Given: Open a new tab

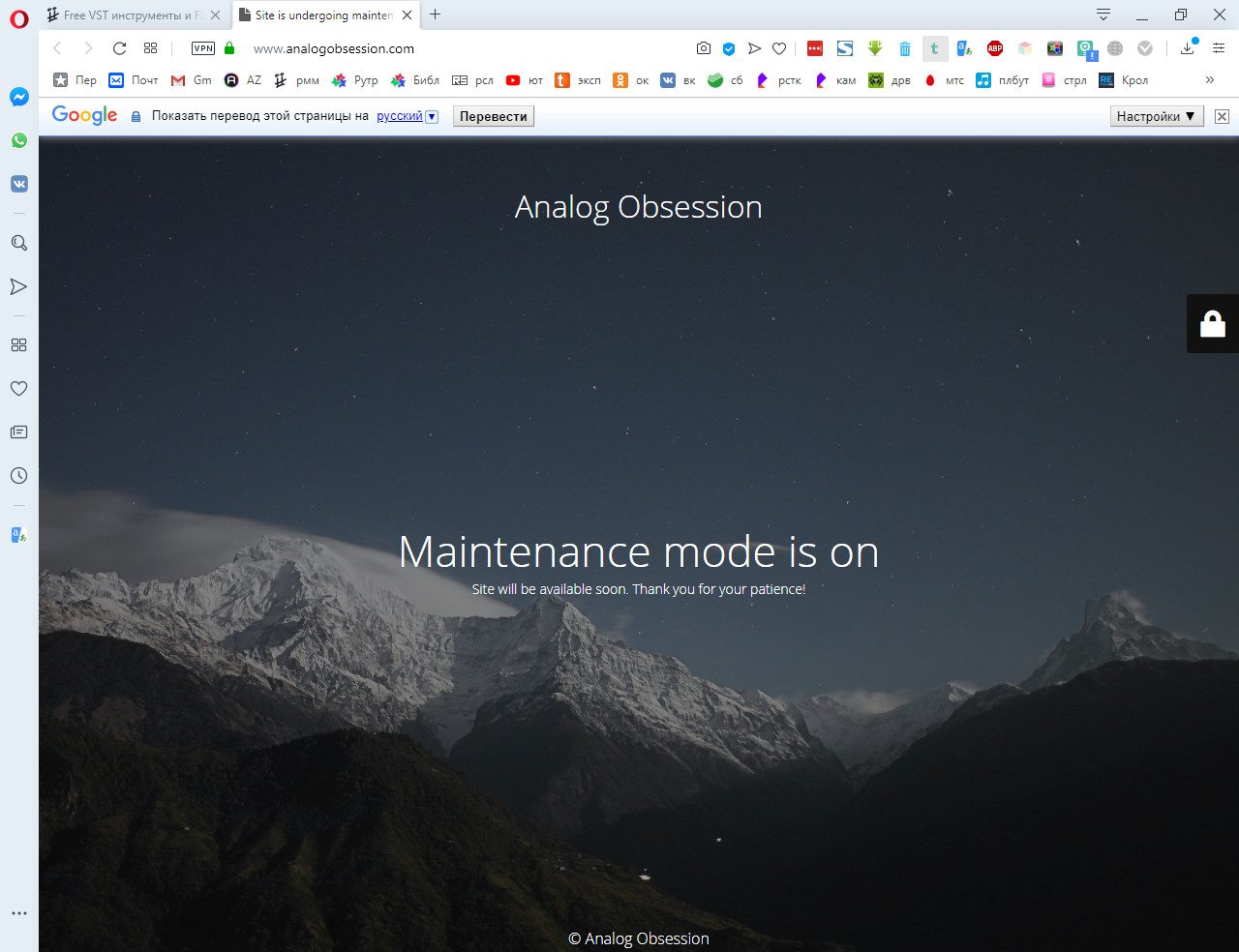Looking at the screenshot, I should click(436, 15).
